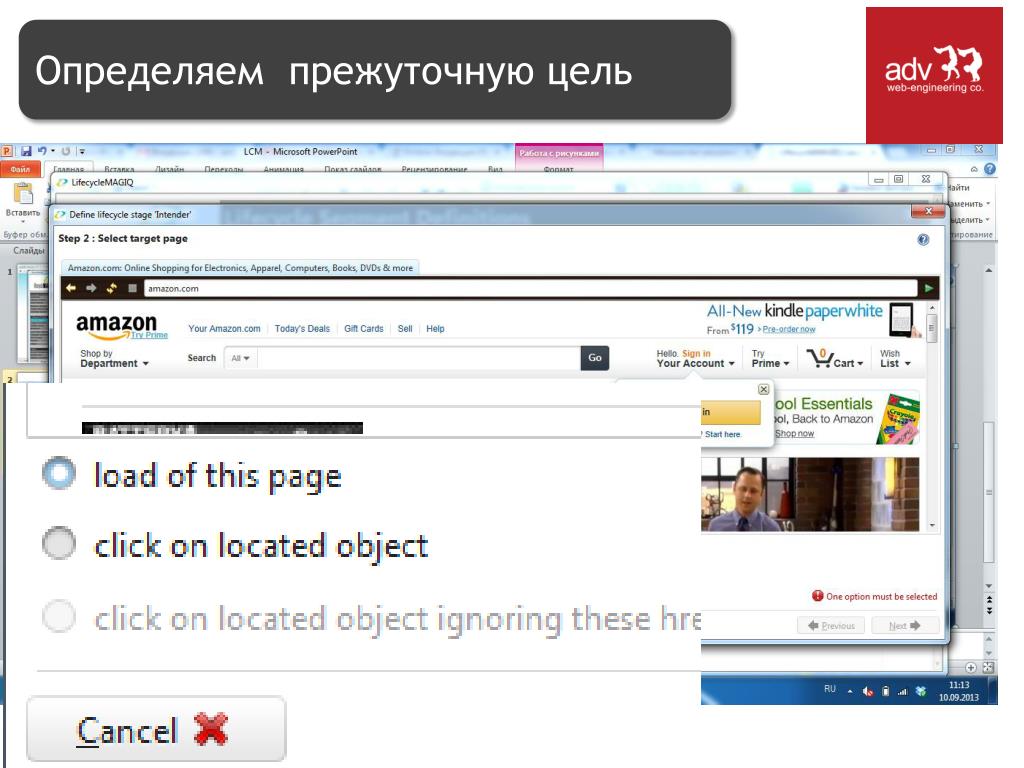
Task: Click the Amazon Help link
Action: [x=435, y=328]
